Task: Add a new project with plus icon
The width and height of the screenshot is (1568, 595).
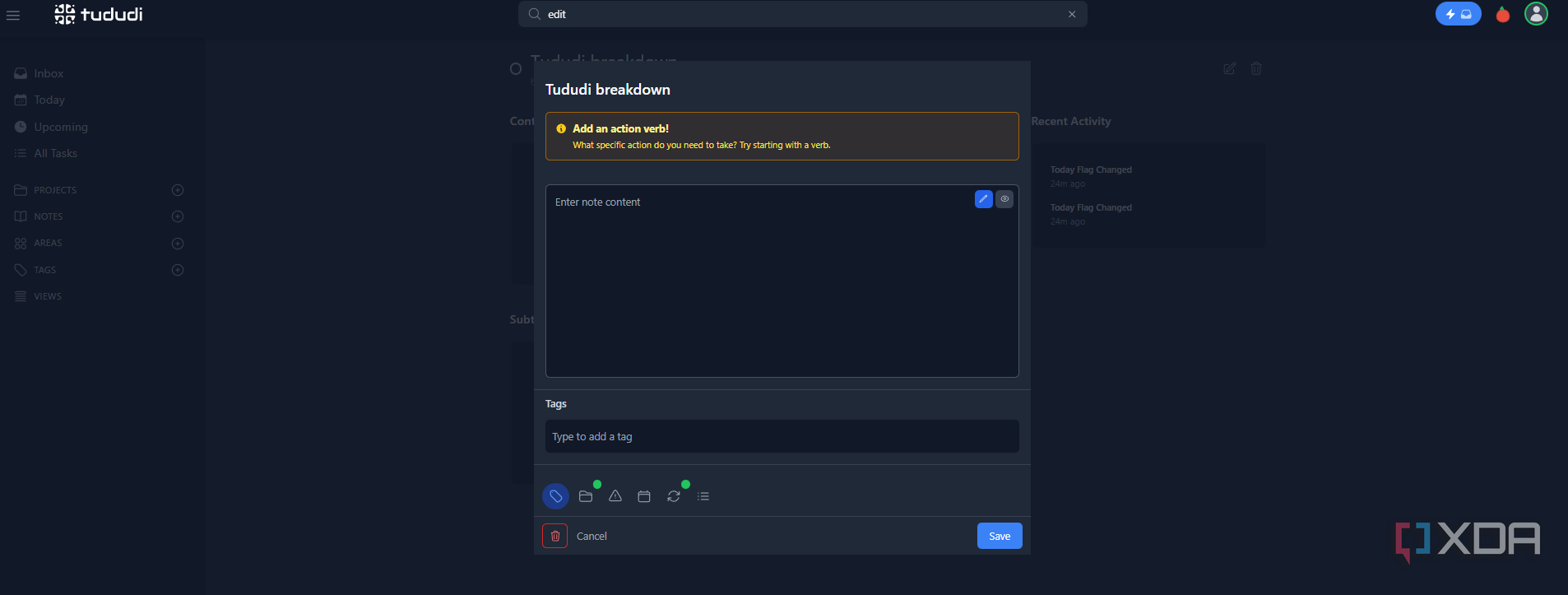Action: pyautogui.click(x=178, y=190)
